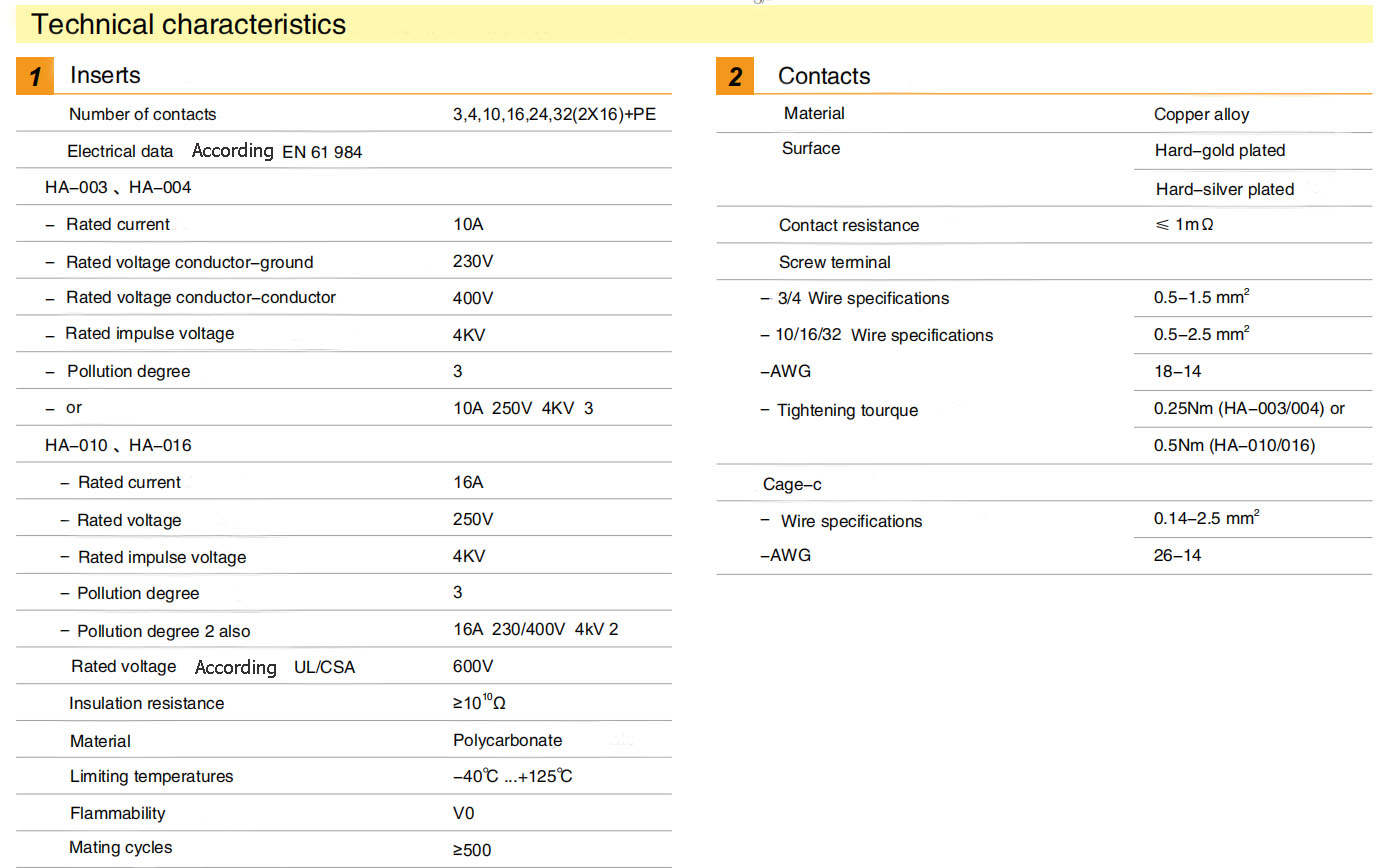
Task: Click the value "3,4,10,16,24,32(2X16)+PE"
Action: (x=554, y=114)
